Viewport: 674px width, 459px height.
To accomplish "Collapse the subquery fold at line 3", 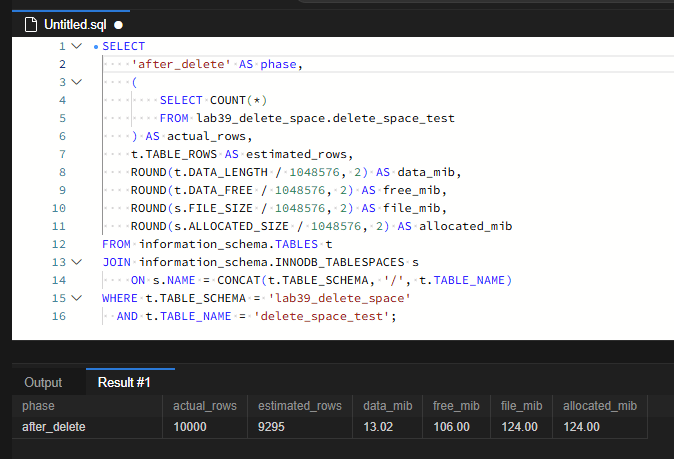I will pyautogui.click(x=77, y=82).
